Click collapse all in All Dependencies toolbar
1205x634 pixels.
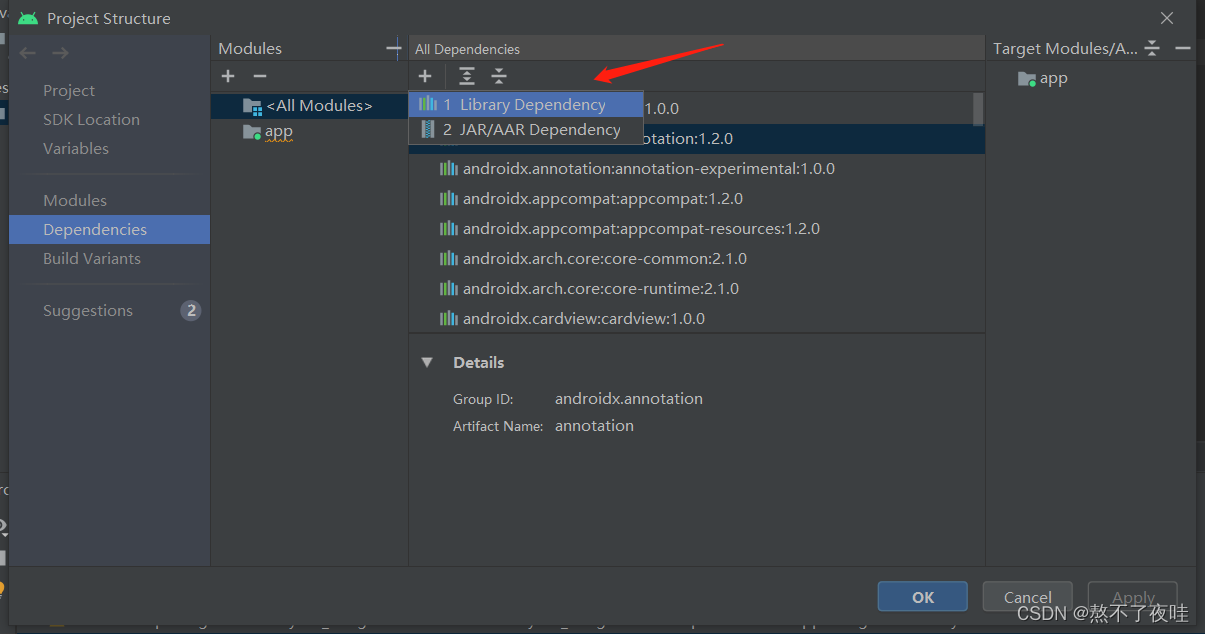tap(499, 75)
